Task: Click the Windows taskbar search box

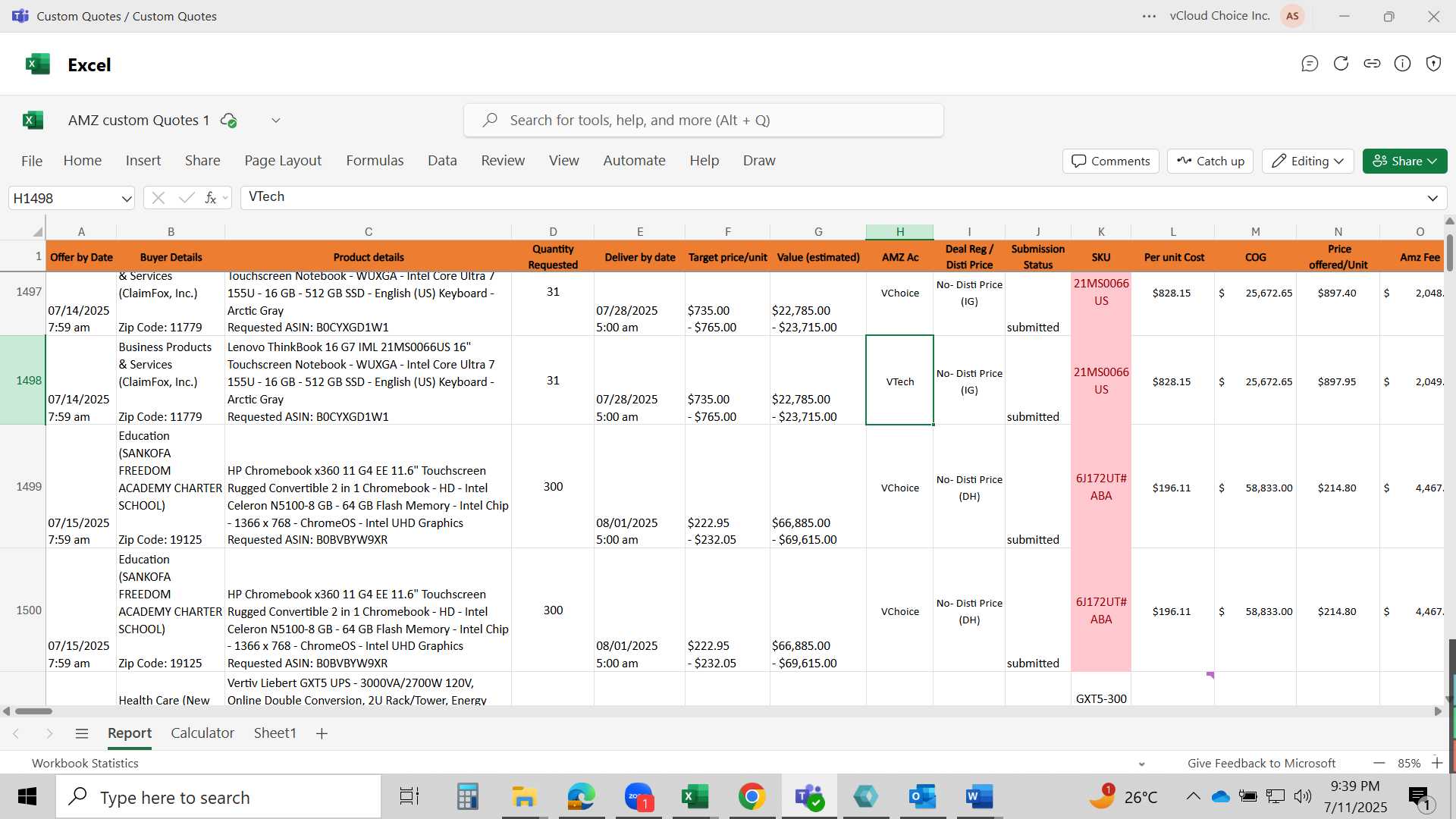Action: pos(218,797)
